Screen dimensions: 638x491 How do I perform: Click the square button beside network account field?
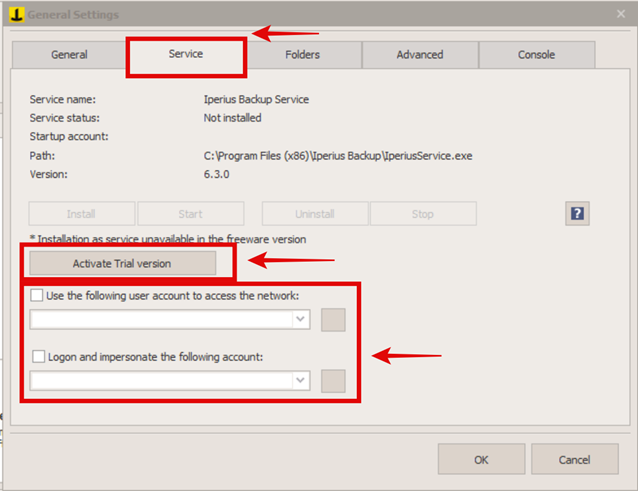(333, 320)
